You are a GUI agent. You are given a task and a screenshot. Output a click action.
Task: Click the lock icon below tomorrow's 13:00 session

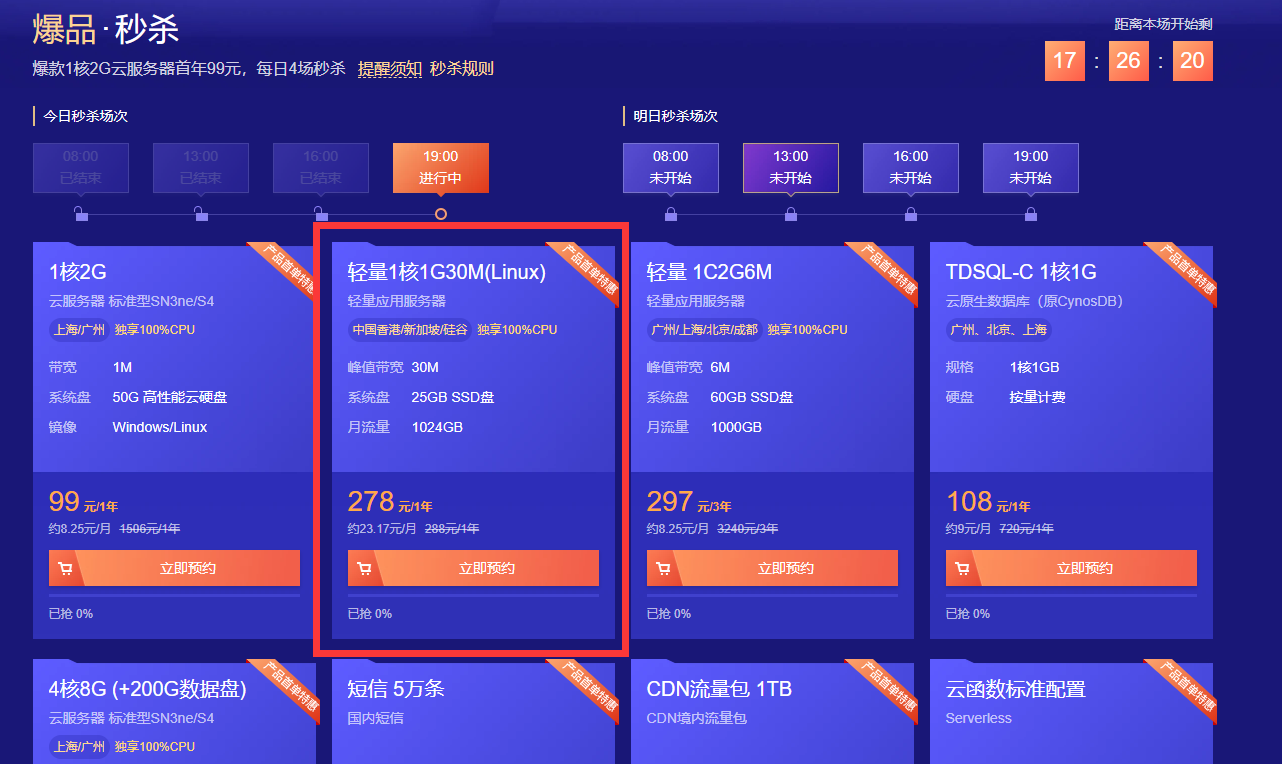pos(791,214)
